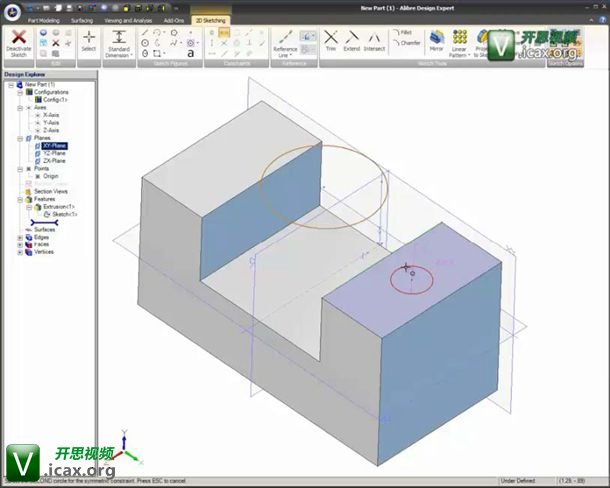Viewport: 610px width, 488px height.
Task: Pick the Rectangle sketch tool
Action: point(157,53)
